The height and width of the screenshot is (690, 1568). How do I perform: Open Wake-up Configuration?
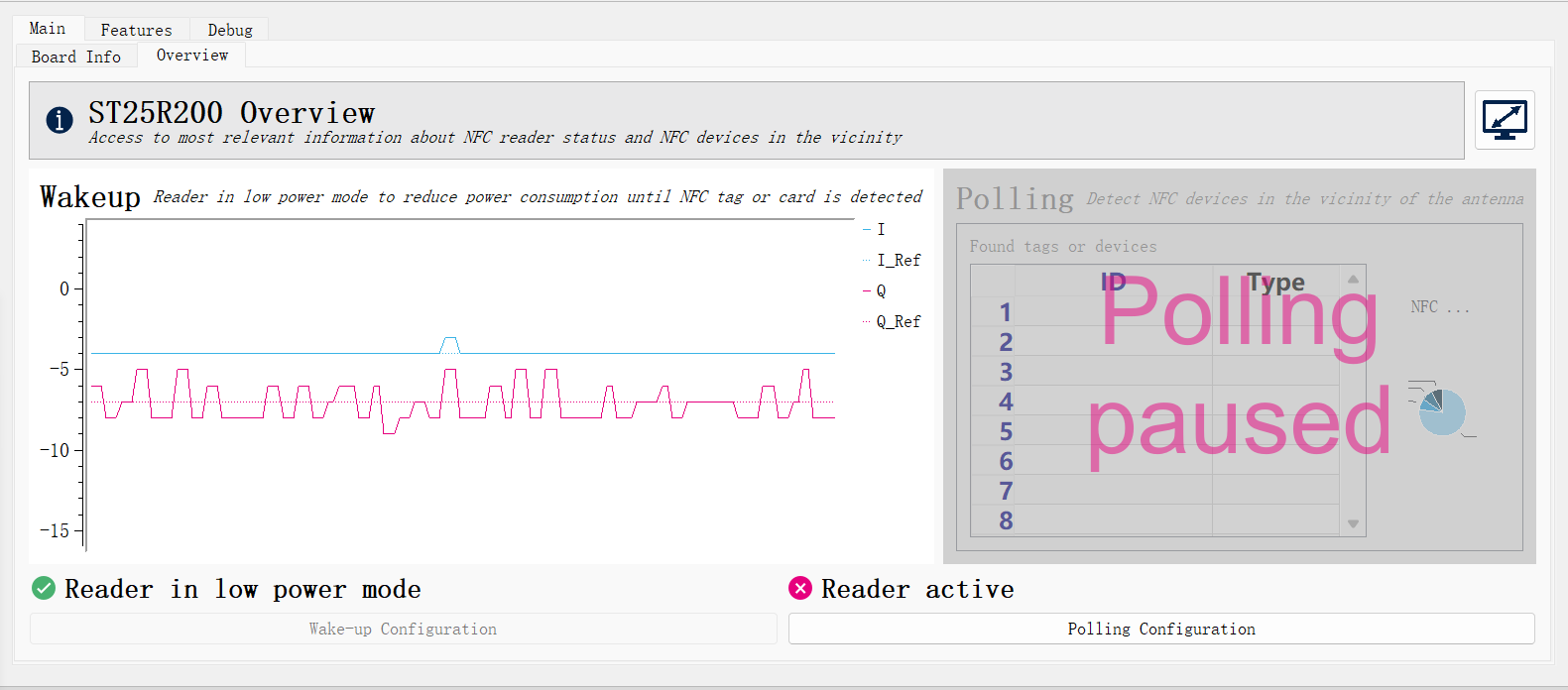pyautogui.click(x=404, y=629)
